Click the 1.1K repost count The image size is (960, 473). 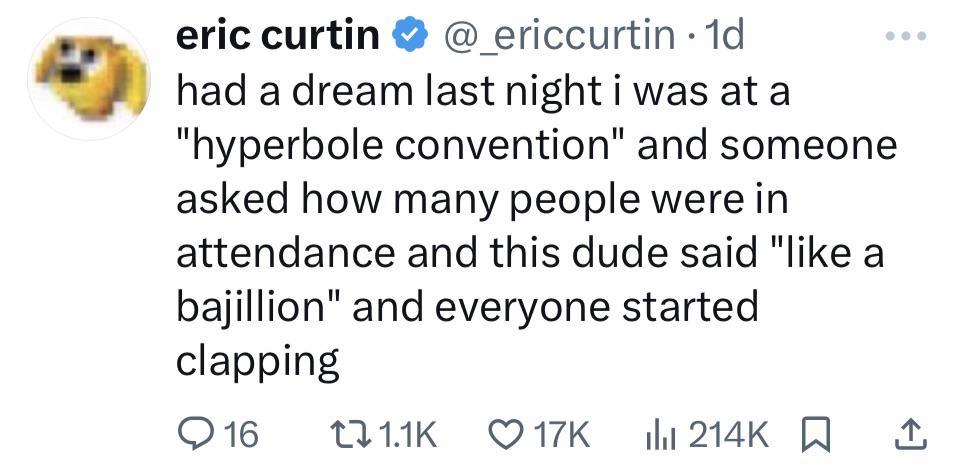pyautogui.click(x=410, y=433)
